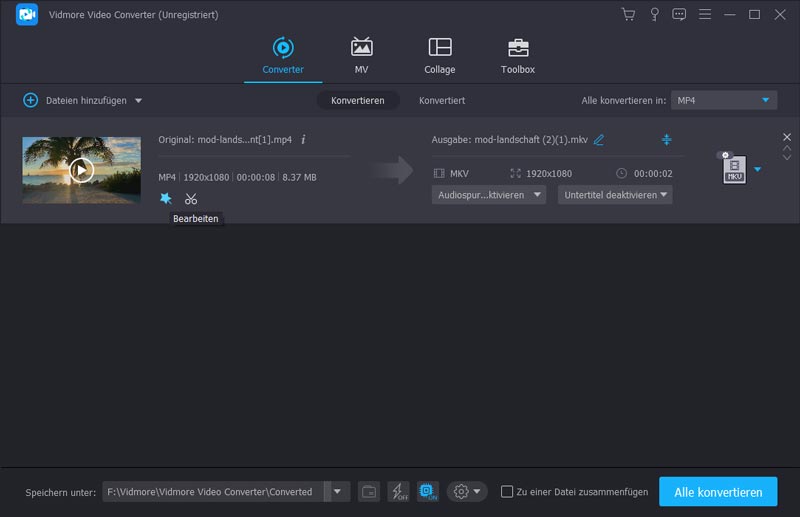
Task: Check Zu einer Datei zusammenfügen
Action: pos(507,491)
